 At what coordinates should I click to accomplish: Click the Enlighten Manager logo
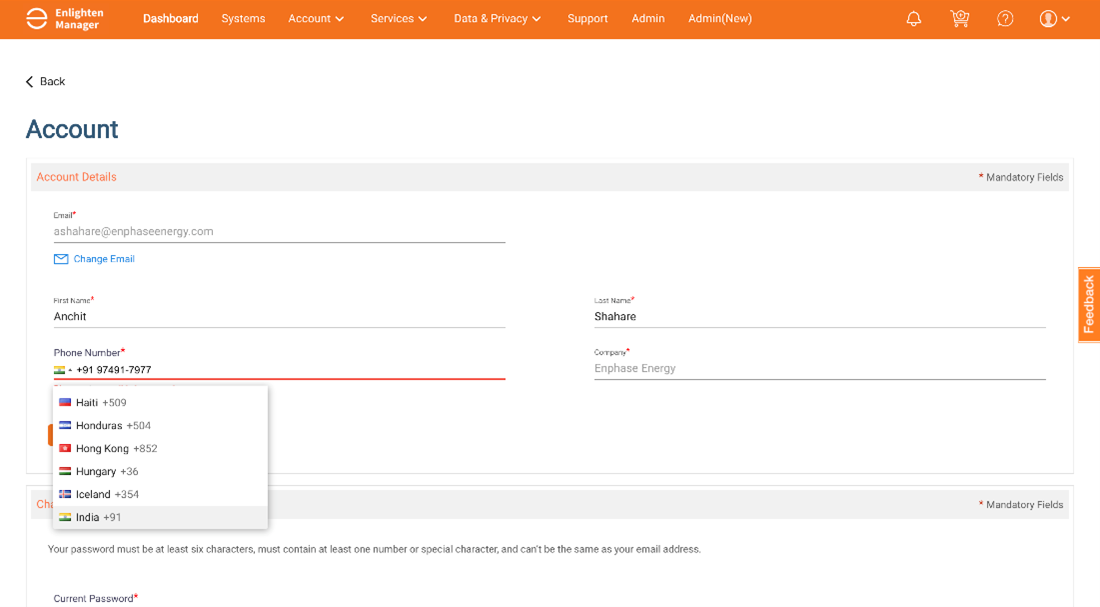tap(65, 19)
